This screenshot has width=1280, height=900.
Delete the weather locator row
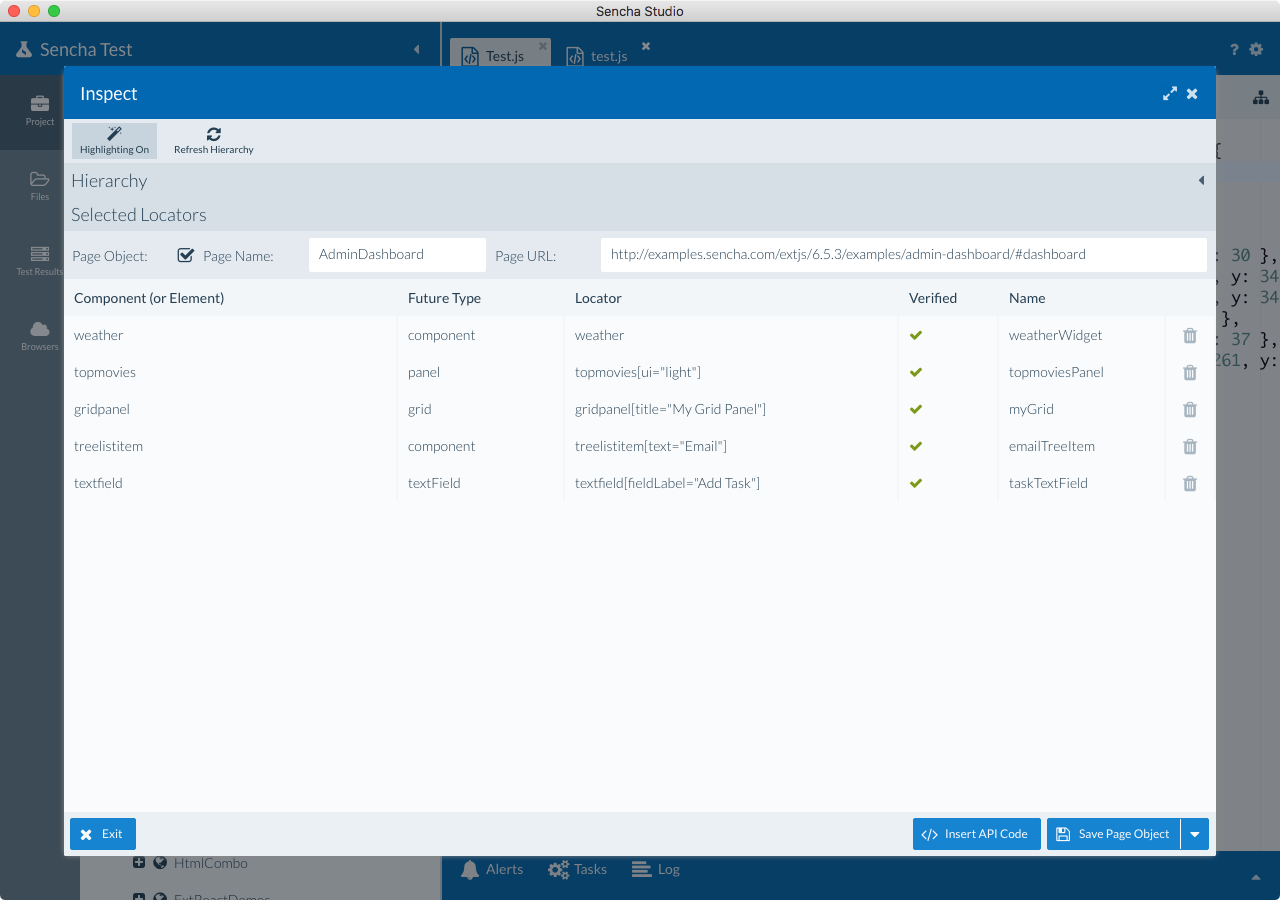click(1189, 336)
